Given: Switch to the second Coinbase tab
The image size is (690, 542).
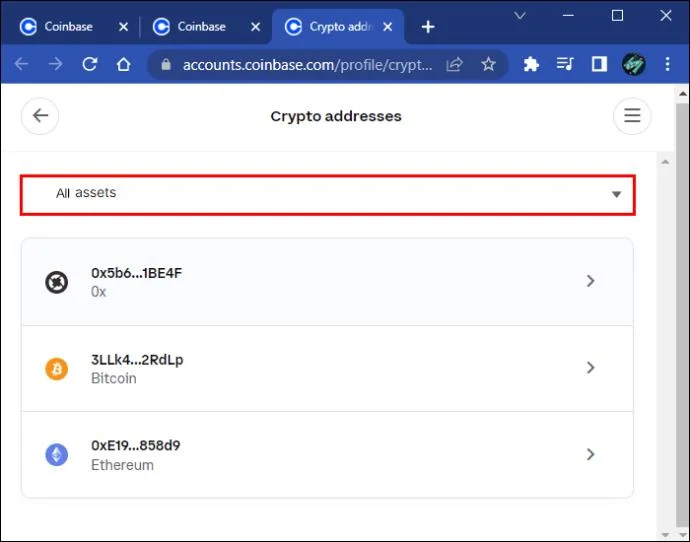Looking at the screenshot, I should coord(202,27).
